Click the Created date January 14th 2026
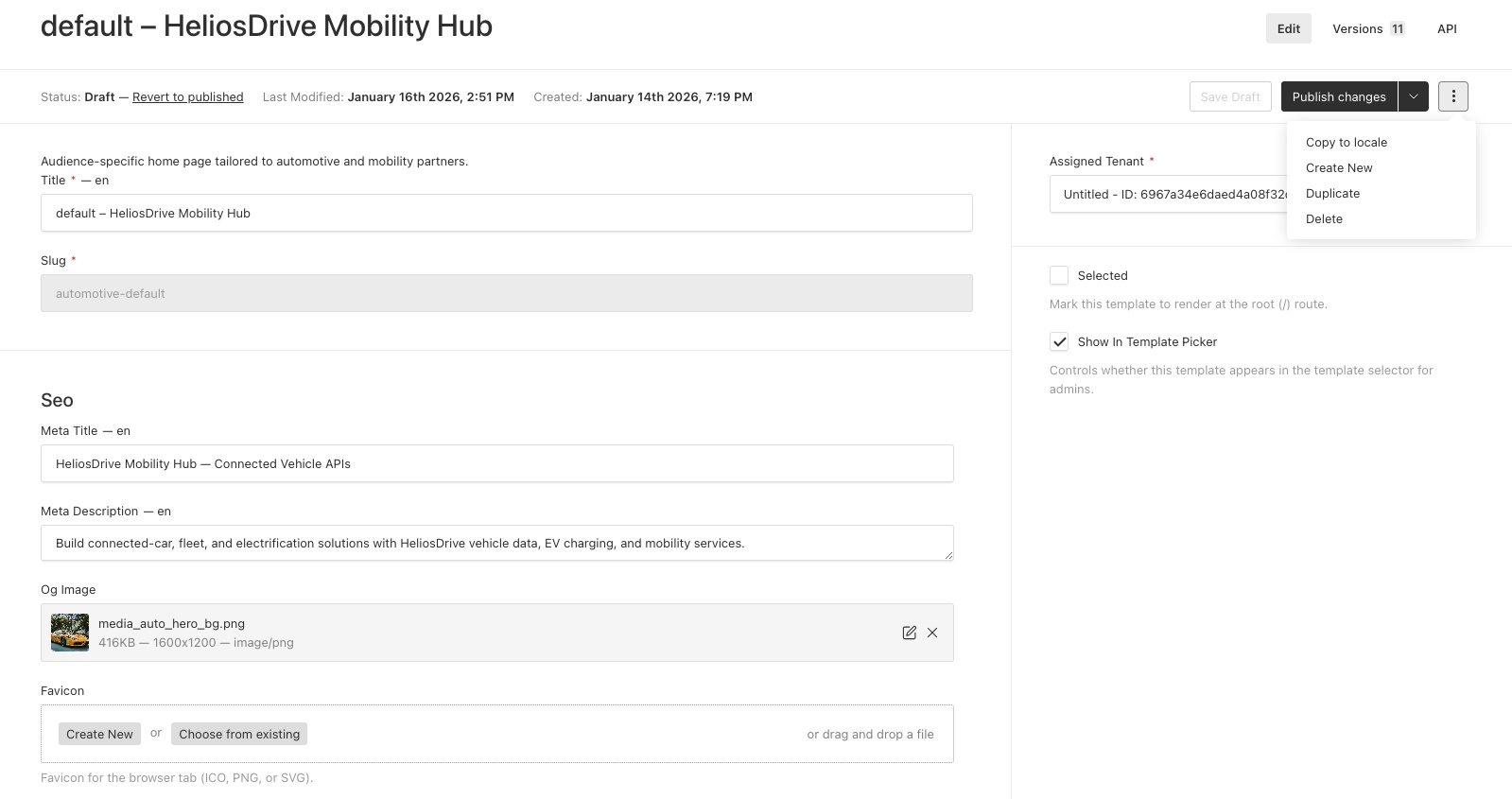Screen dimensions: 1512x799 669,96
